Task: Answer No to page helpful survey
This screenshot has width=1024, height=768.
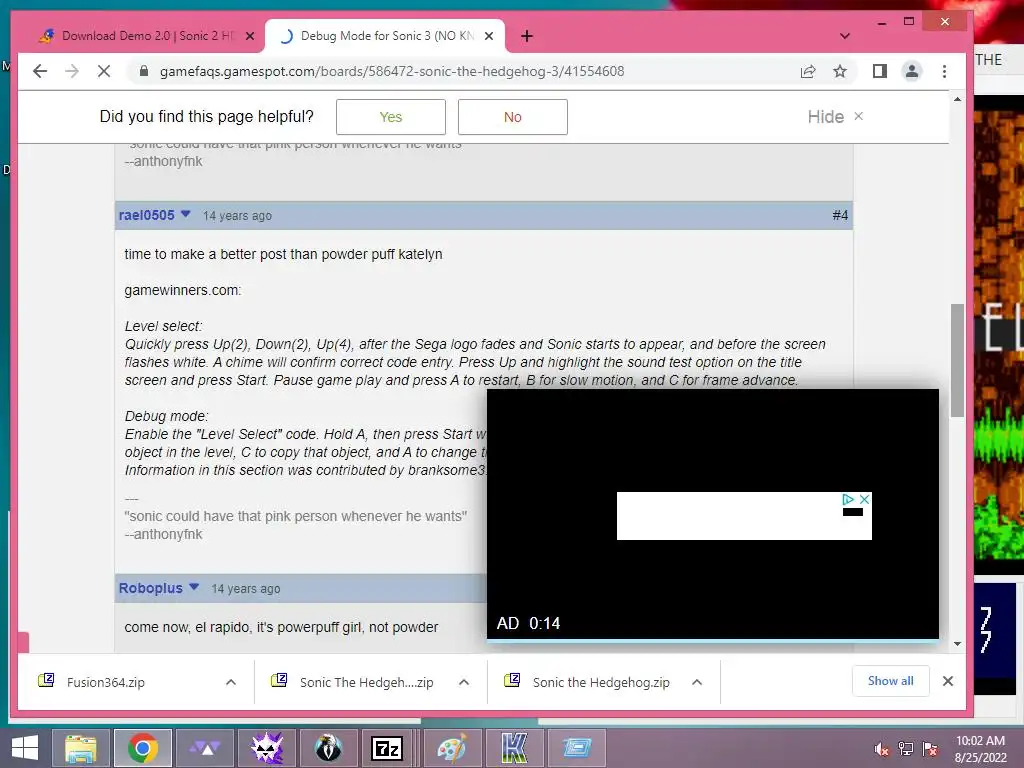Action: tap(513, 117)
